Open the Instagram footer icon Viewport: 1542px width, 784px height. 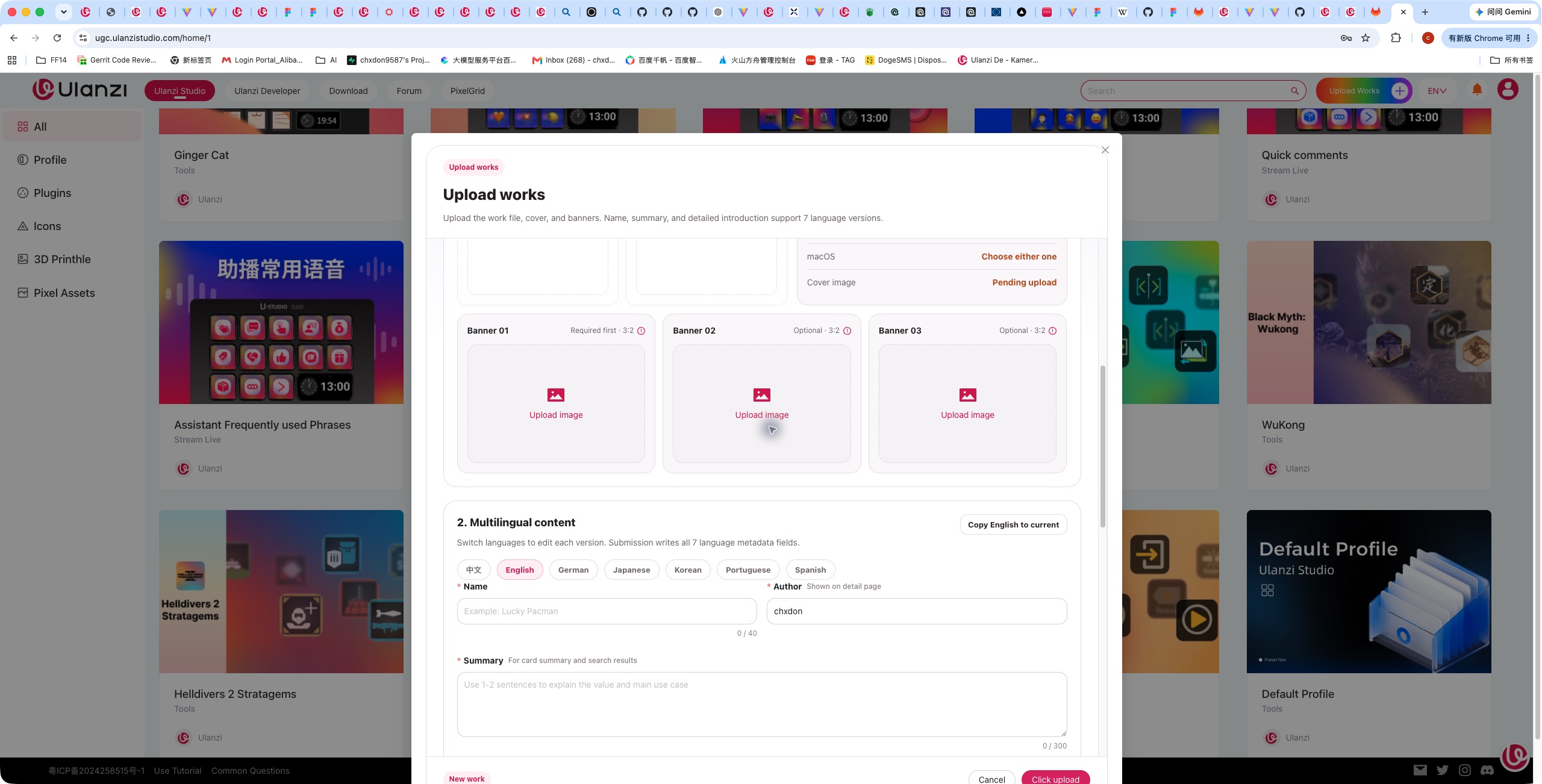[x=1465, y=770]
